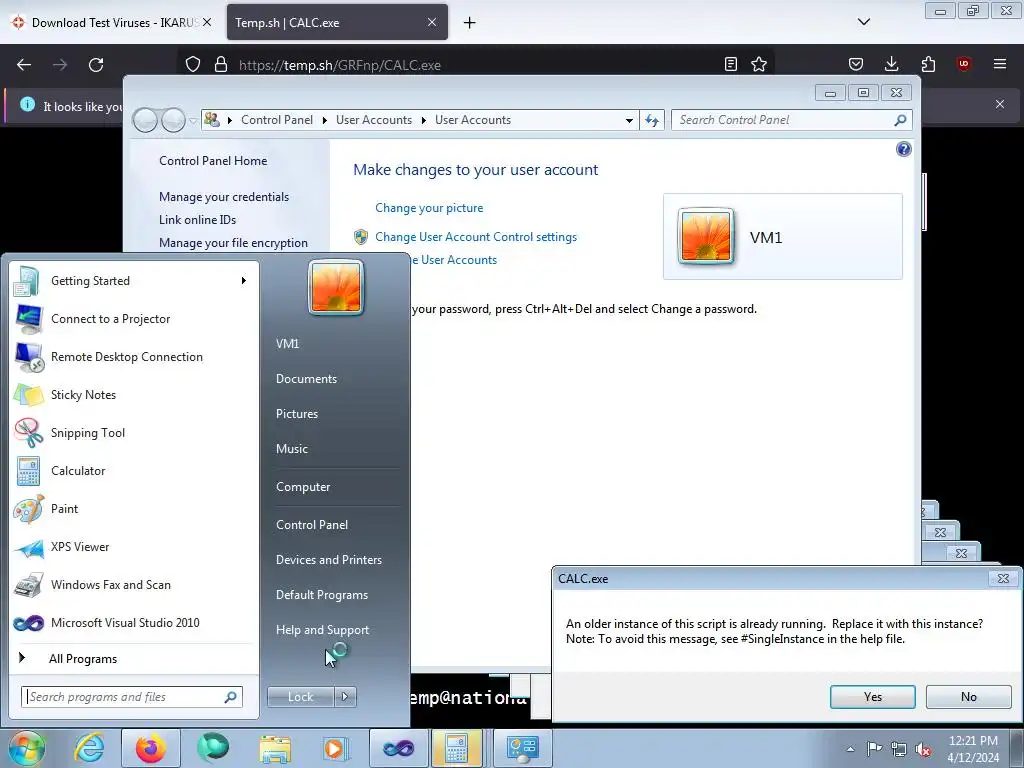The height and width of the screenshot is (768, 1024).
Task: Switch to Download Test Viruses tab
Action: [113, 22]
